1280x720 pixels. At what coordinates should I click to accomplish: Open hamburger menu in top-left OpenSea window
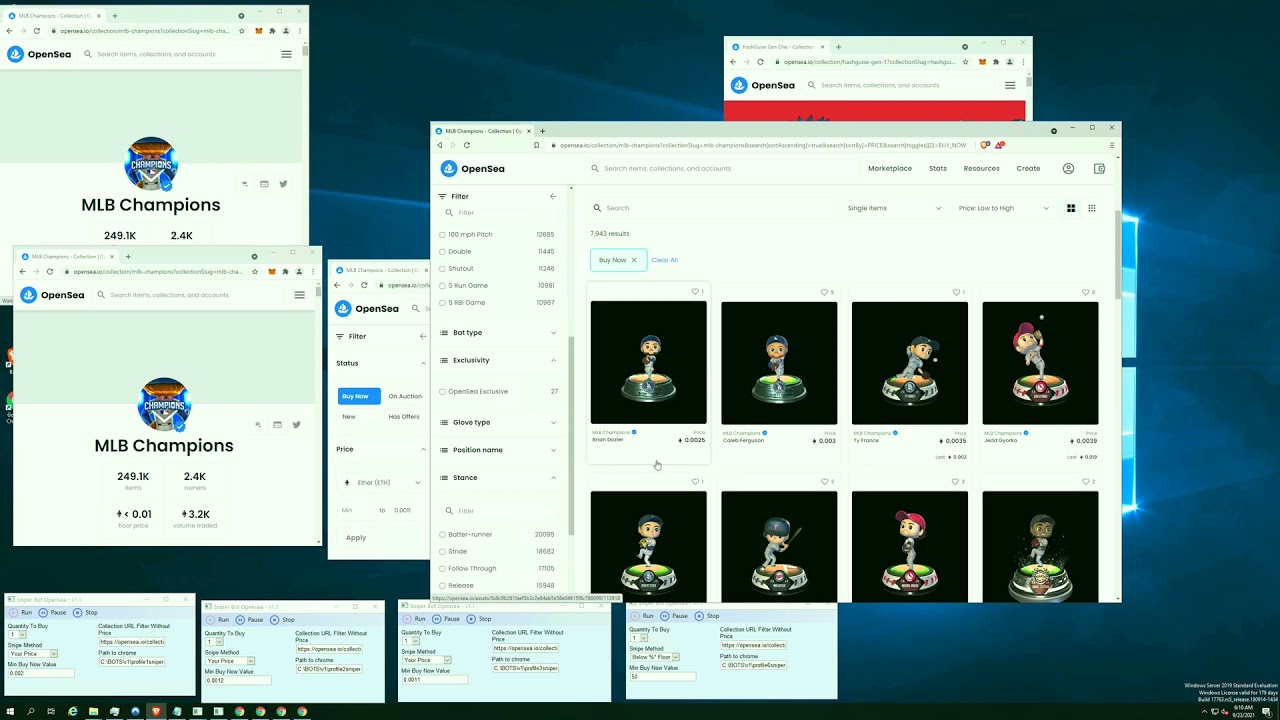tap(286, 54)
